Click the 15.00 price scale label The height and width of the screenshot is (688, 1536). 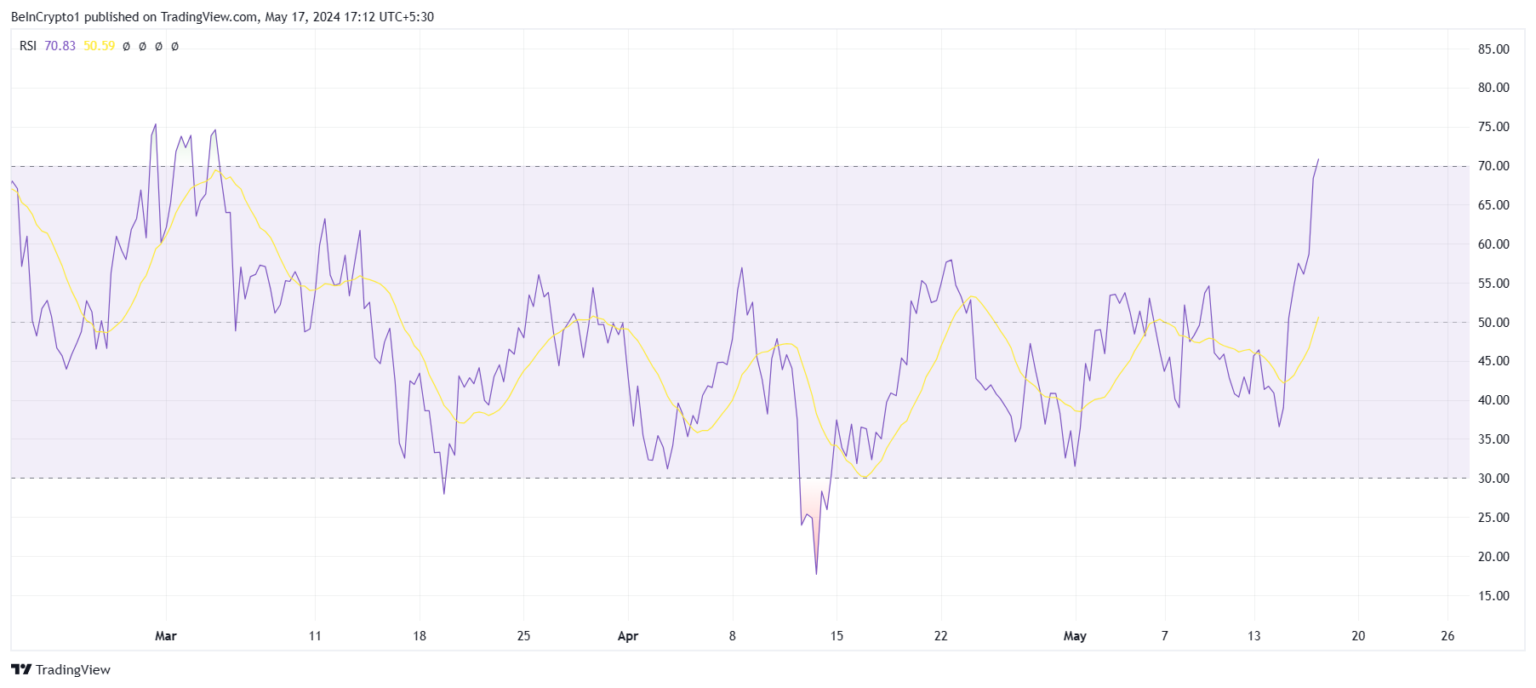(x=1495, y=595)
